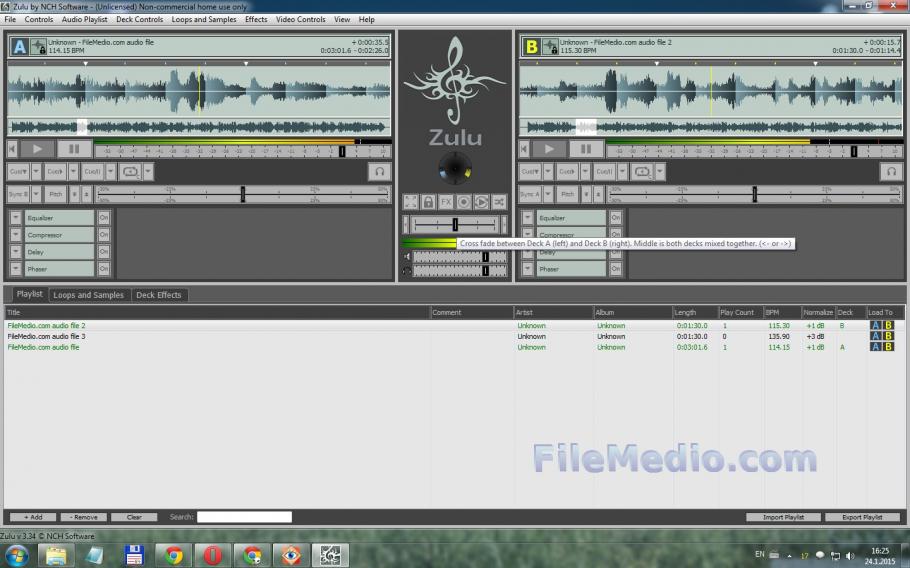Viewport: 910px width, 568px height.
Task: Toggle Phaser On for Deck B
Action: point(616,269)
